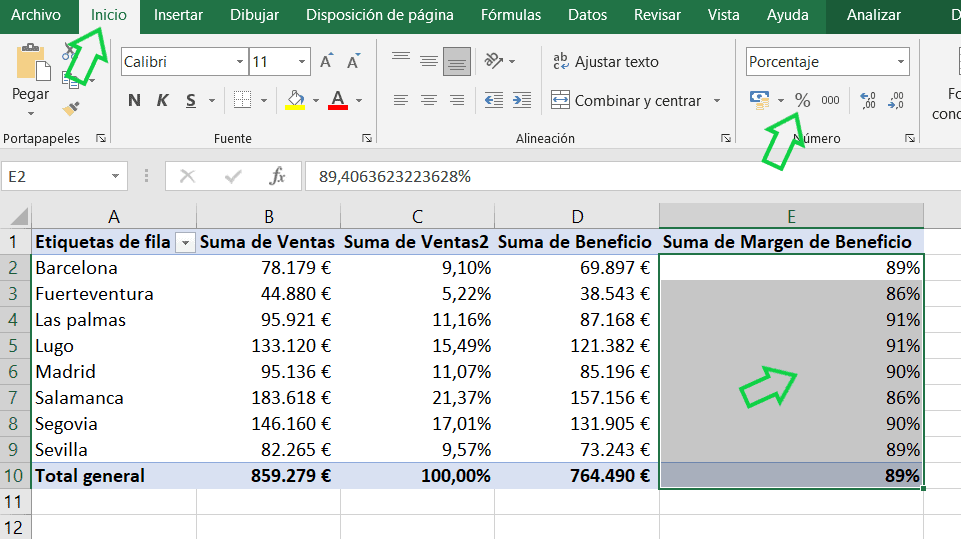Click the insert function fx icon
The image size is (961, 539).
(277, 177)
